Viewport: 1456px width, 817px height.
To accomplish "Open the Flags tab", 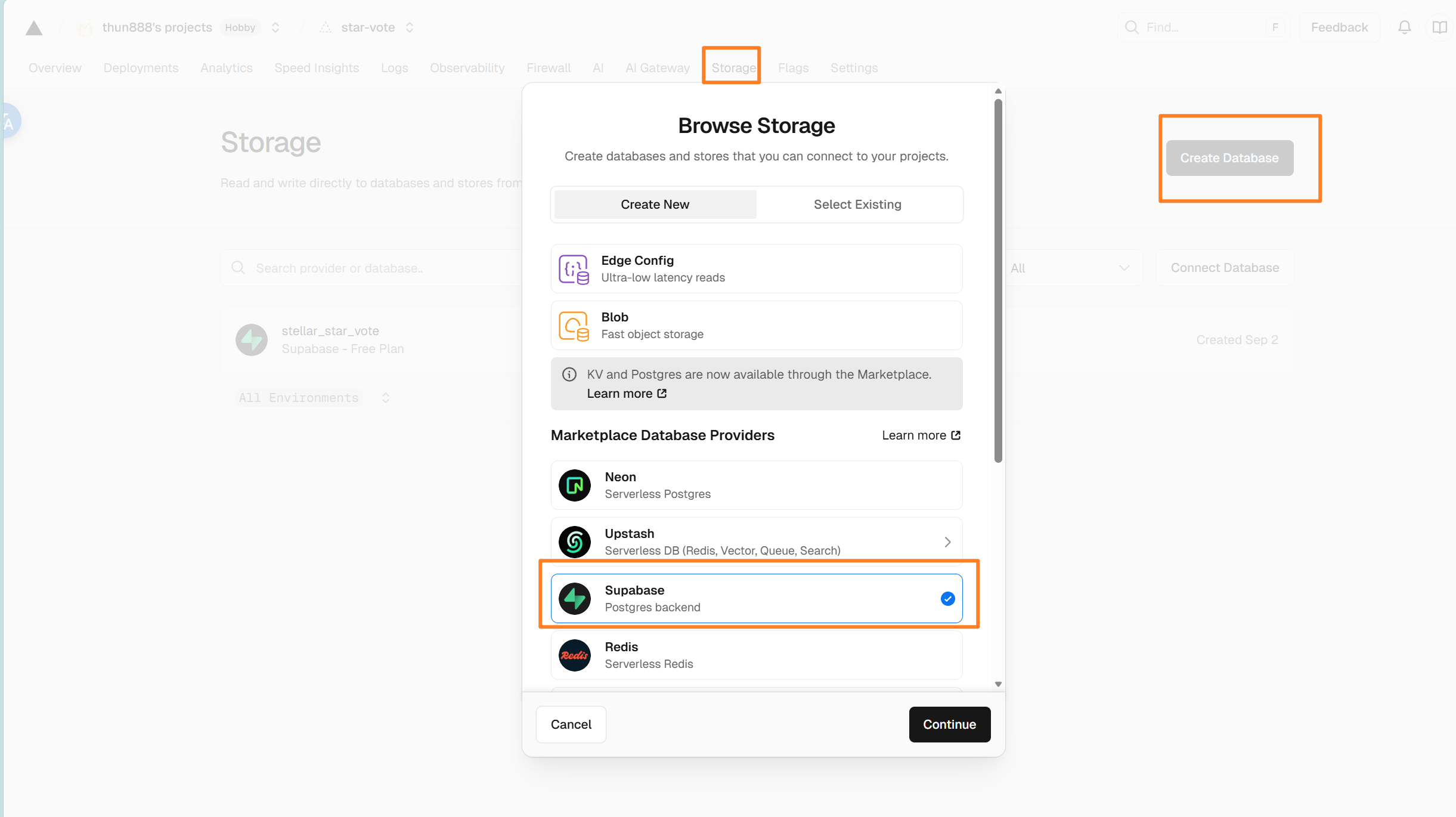I will click(x=793, y=68).
